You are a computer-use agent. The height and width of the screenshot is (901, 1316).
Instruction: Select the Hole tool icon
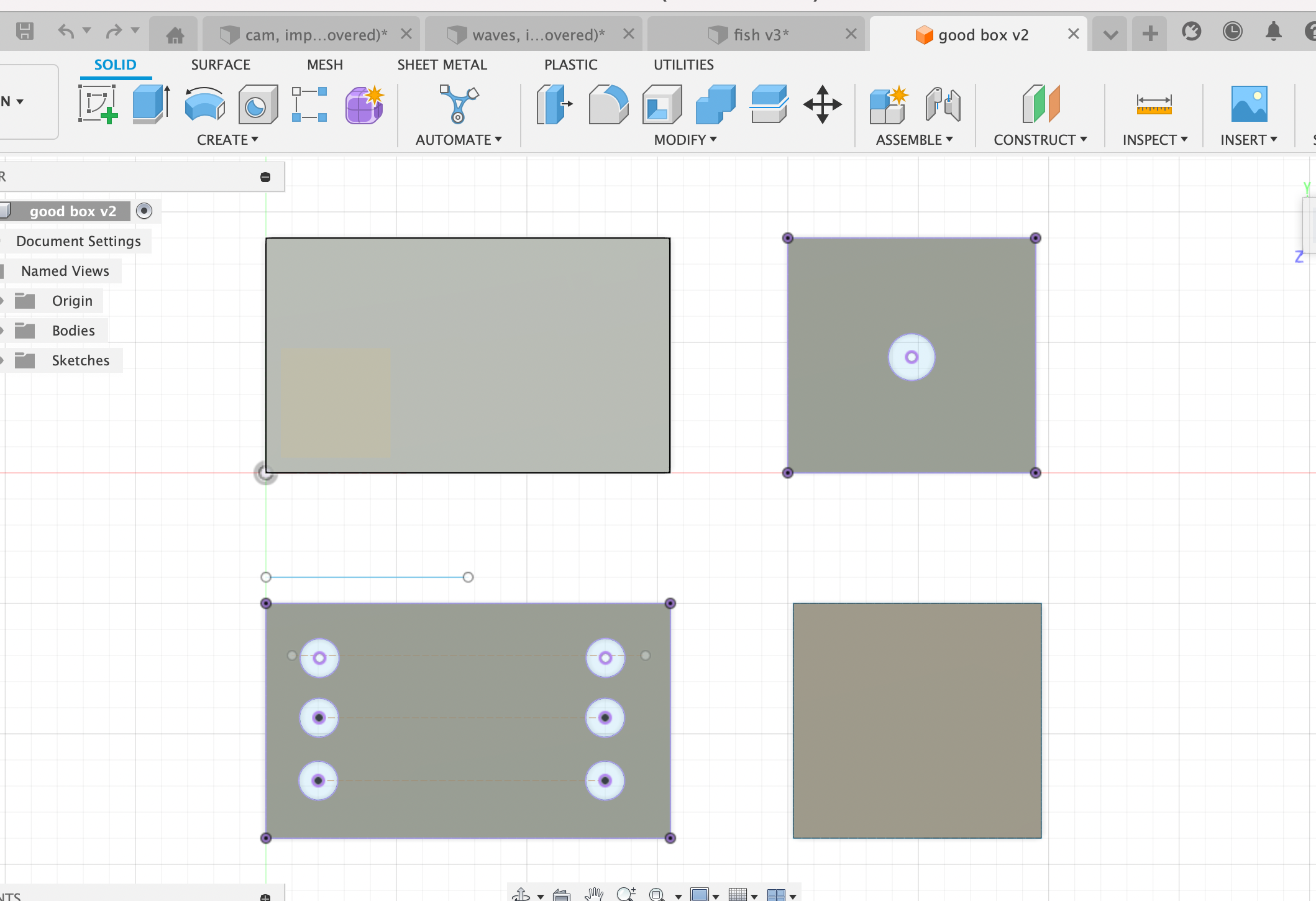pos(257,104)
